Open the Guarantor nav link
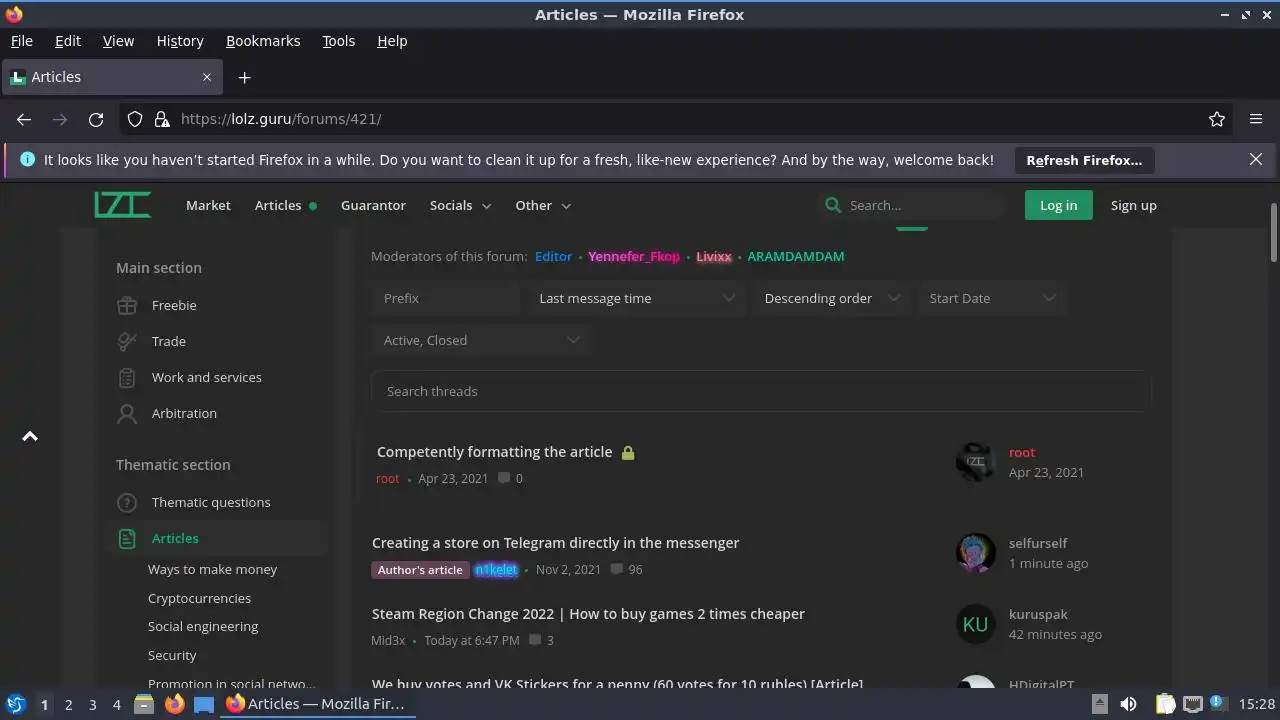 pyautogui.click(x=373, y=205)
